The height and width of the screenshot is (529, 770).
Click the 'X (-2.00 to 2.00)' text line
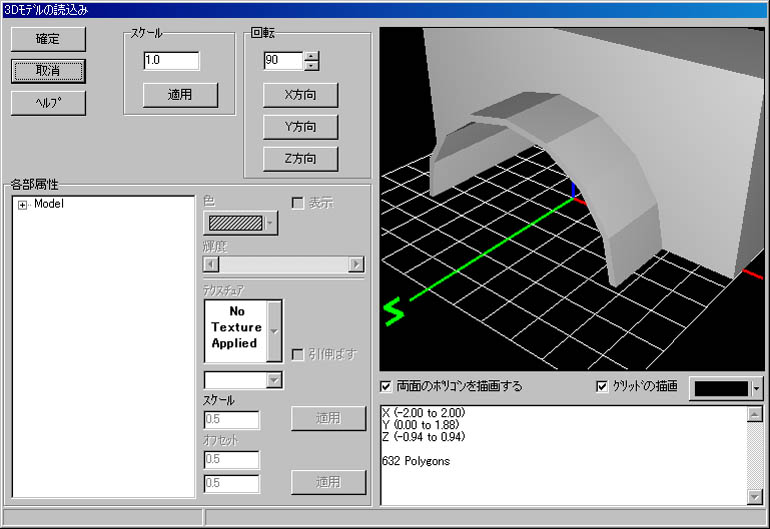click(423, 413)
